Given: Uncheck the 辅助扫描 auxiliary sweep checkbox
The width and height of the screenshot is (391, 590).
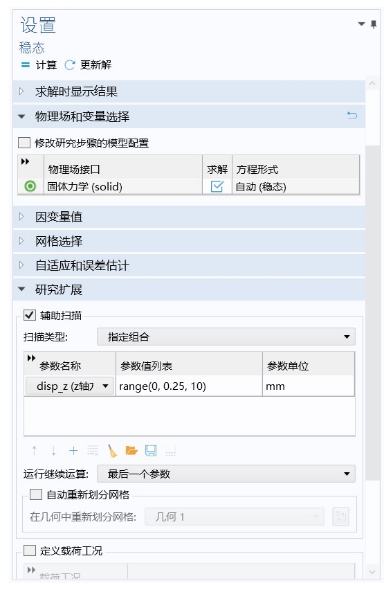Looking at the screenshot, I should (29, 315).
